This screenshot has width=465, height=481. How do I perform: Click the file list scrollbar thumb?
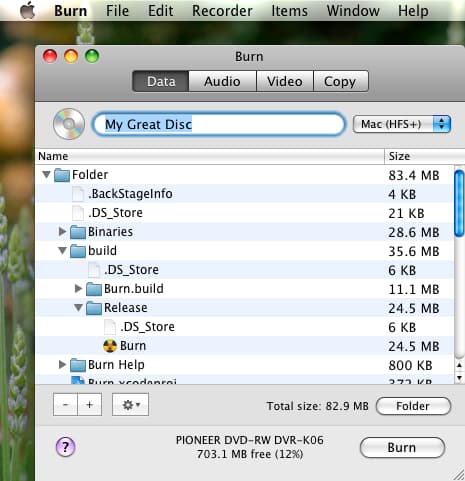[x=459, y=203]
